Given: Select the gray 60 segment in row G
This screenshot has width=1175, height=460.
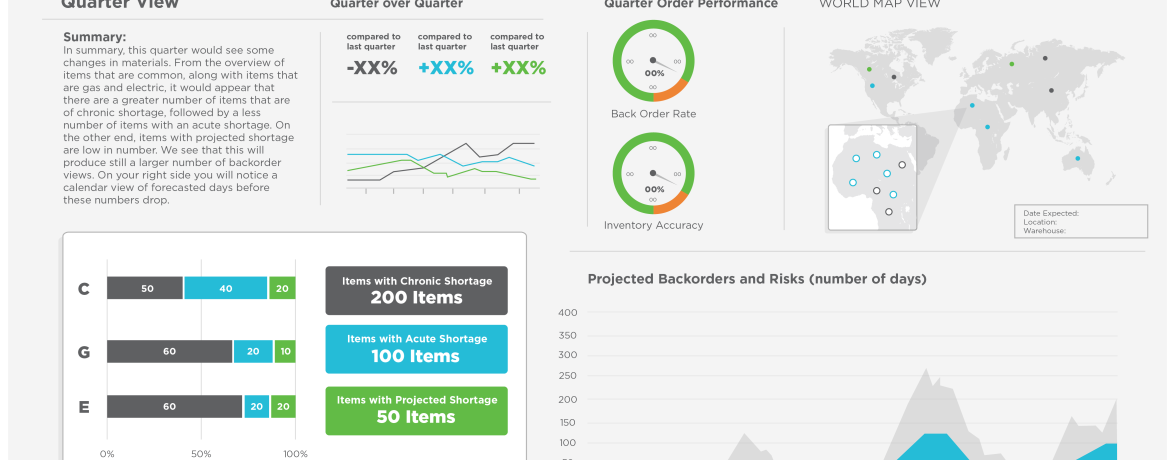Looking at the screenshot, I should (169, 351).
